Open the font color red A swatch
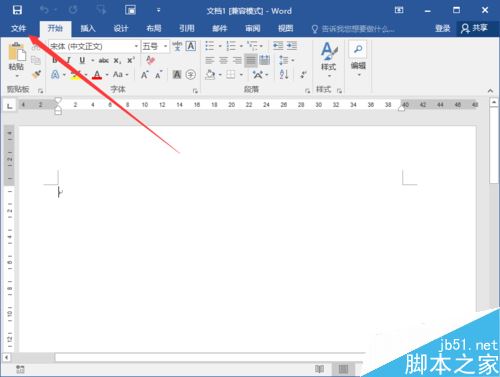The height and width of the screenshot is (377, 500). [97, 75]
